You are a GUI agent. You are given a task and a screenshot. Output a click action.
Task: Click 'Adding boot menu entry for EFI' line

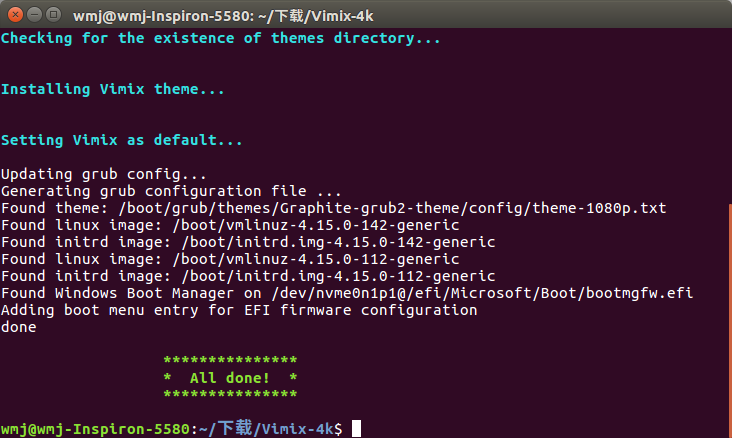(x=239, y=310)
